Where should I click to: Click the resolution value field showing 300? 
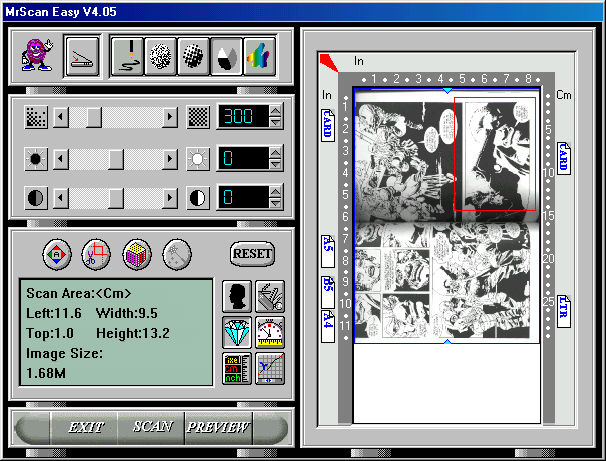point(244,116)
